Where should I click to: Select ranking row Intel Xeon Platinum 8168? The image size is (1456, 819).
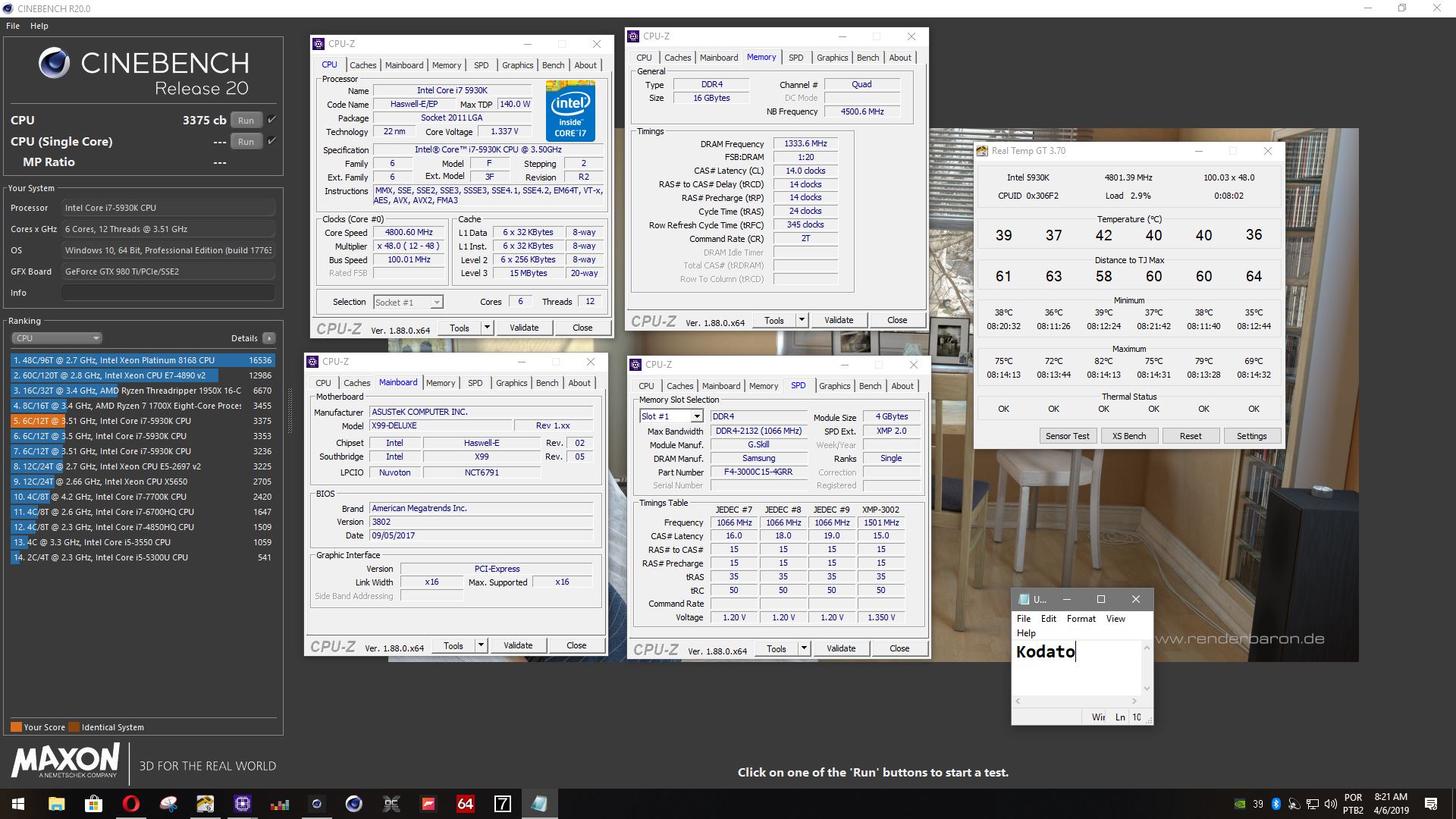143,360
